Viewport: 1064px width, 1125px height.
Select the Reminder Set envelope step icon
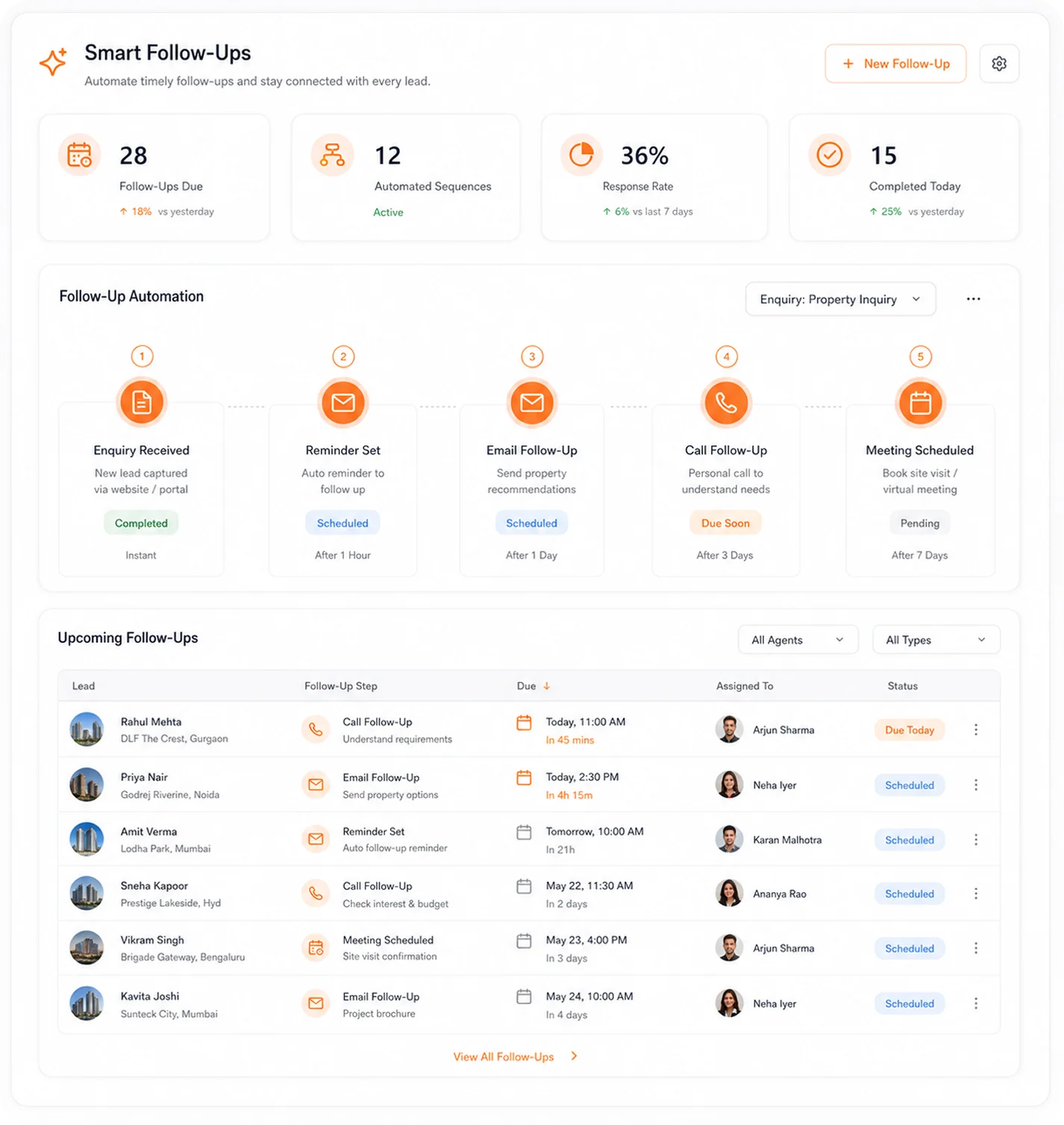pos(343,403)
